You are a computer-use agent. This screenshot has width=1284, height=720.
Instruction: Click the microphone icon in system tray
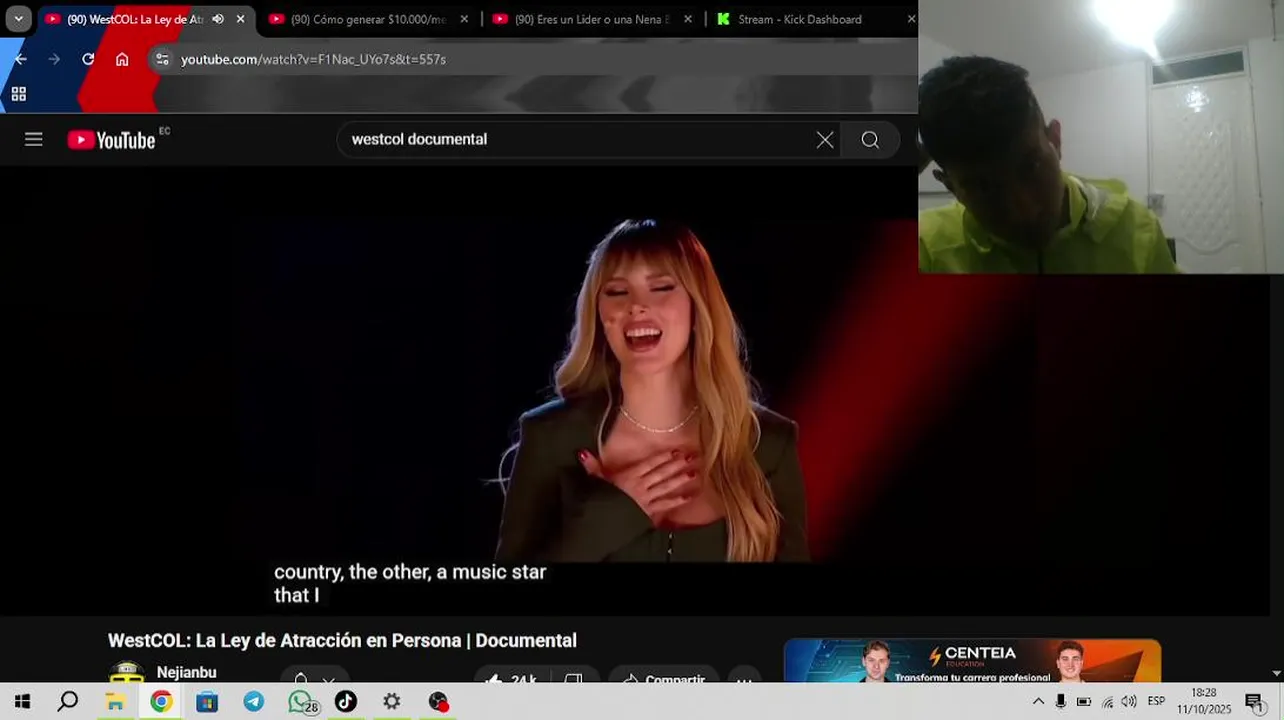point(1061,702)
